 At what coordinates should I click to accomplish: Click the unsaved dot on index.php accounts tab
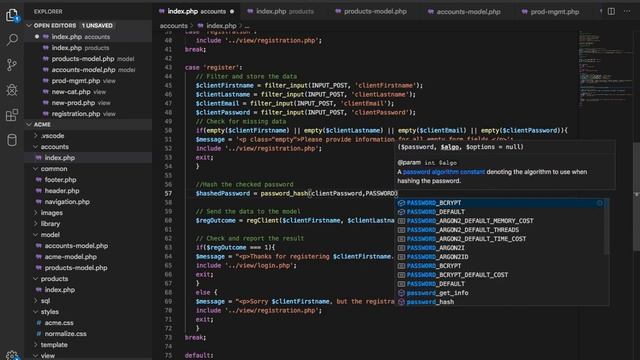pos(232,12)
